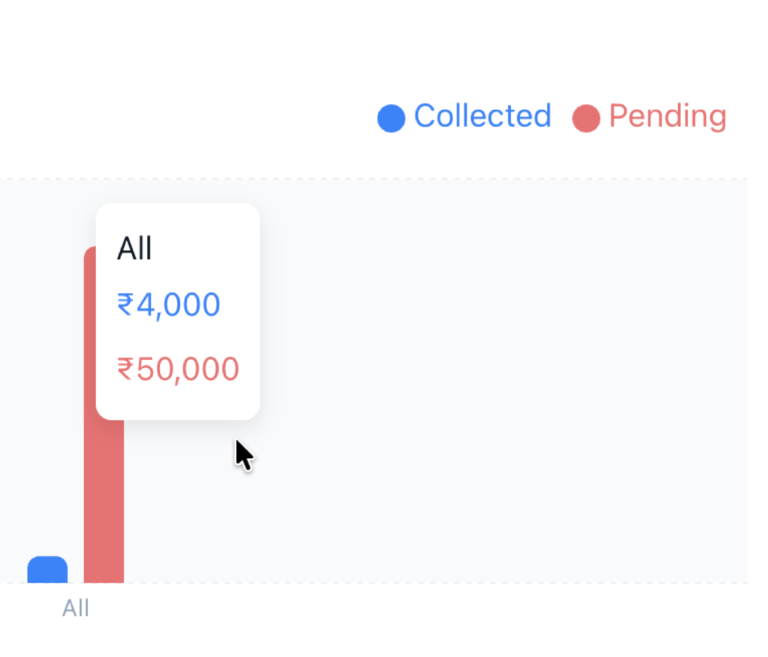Click the "All" x-axis category label
Viewport: 768px width, 657px height.
pos(76,608)
